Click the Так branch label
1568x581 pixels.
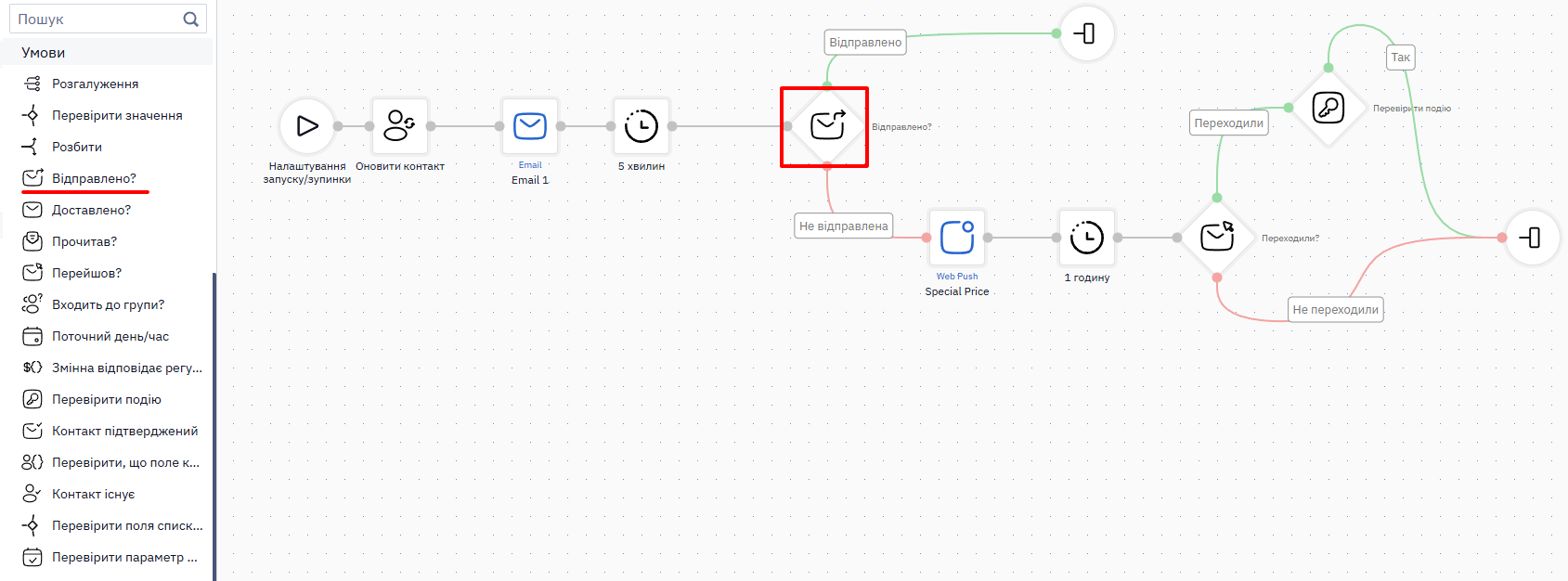point(1401,58)
